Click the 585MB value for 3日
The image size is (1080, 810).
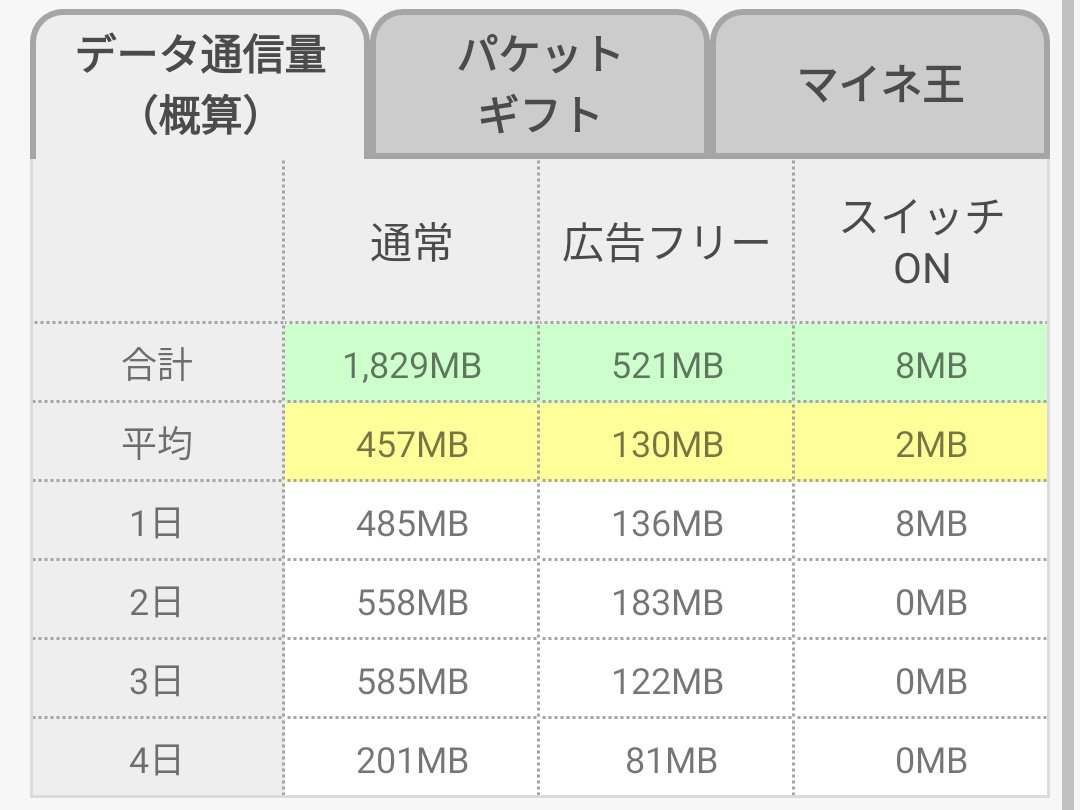pyautogui.click(x=411, y=680)
